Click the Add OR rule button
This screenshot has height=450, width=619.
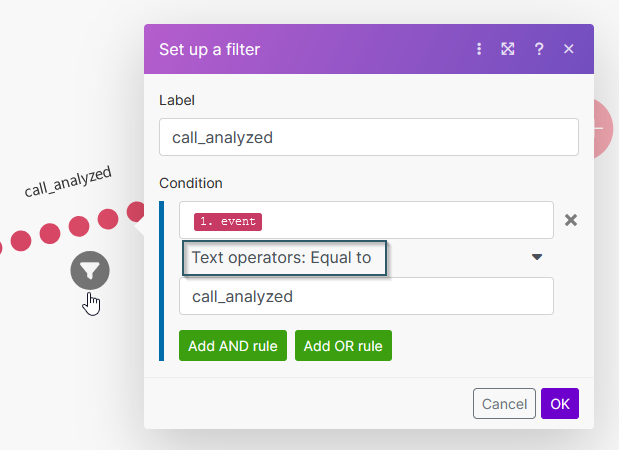point(343,346)
